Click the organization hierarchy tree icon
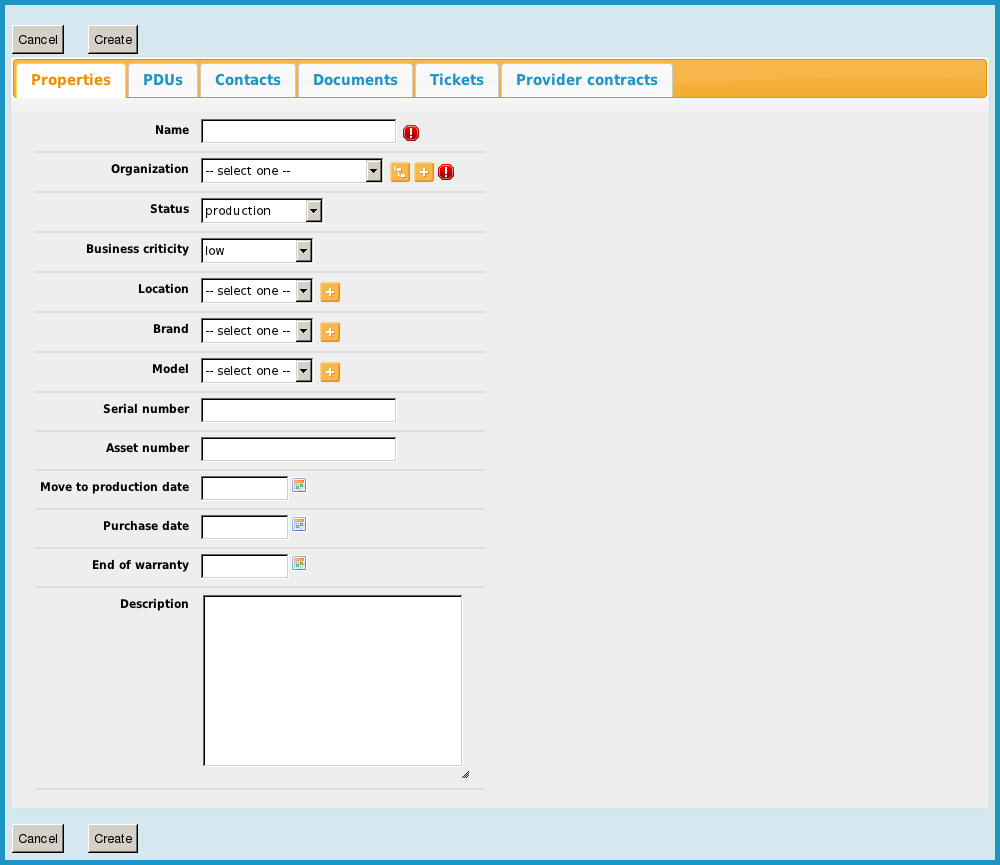 400,172
